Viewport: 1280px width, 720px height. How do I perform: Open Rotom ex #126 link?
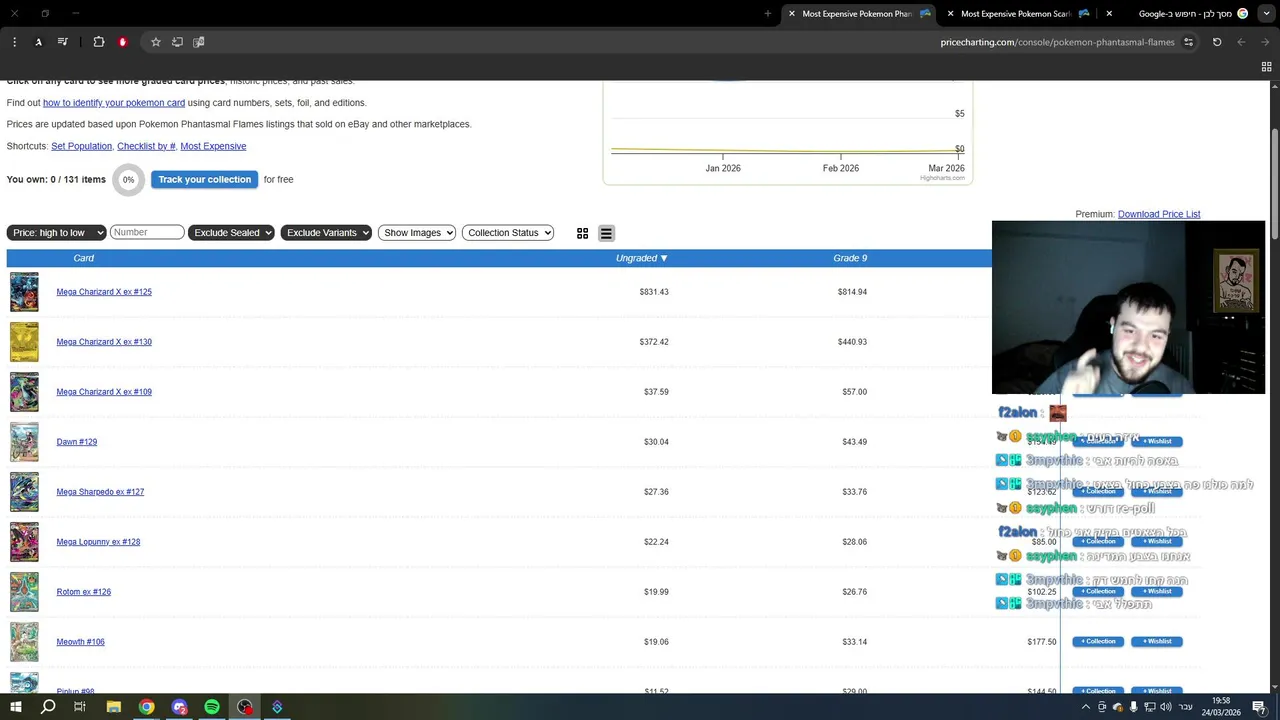pos(84,592)
